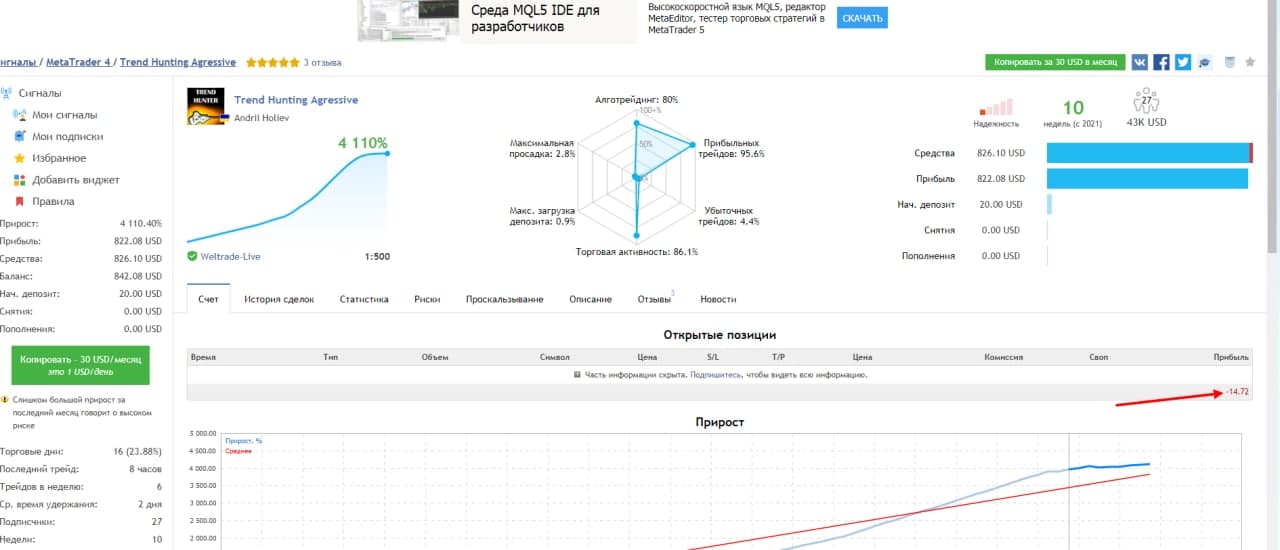Open 3 отзыва reviews link
Viewport: 1280px width, 550px height.
322,62
